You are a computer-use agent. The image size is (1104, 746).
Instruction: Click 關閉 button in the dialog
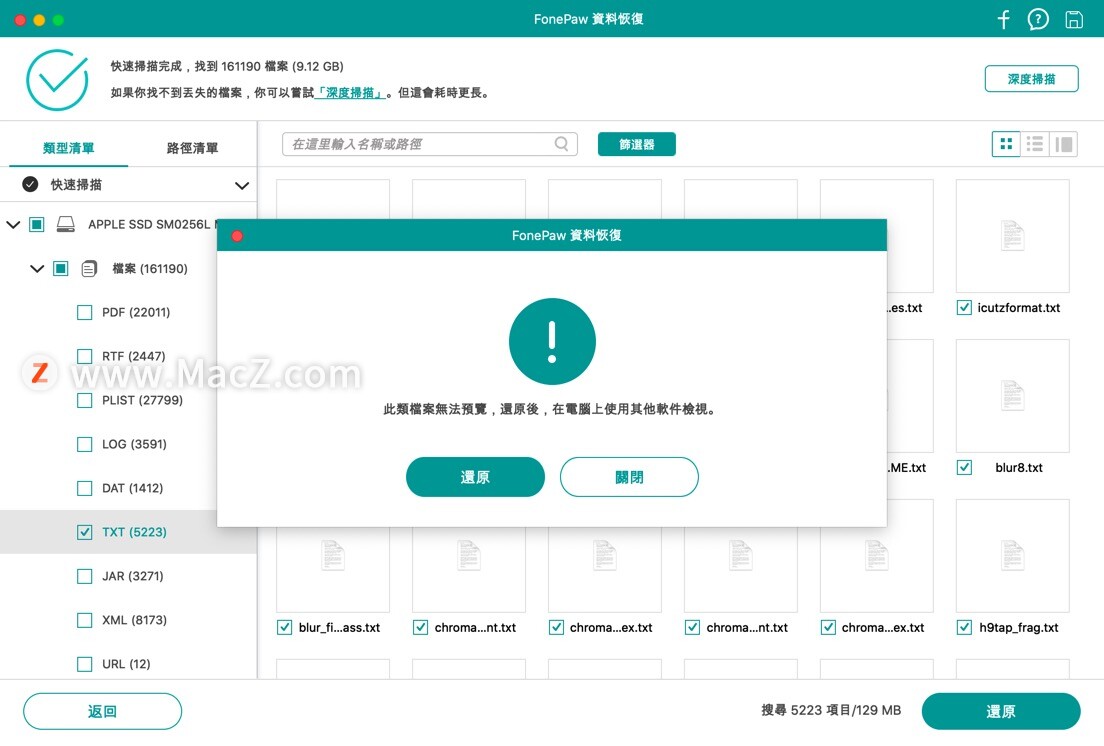point(629,477)
